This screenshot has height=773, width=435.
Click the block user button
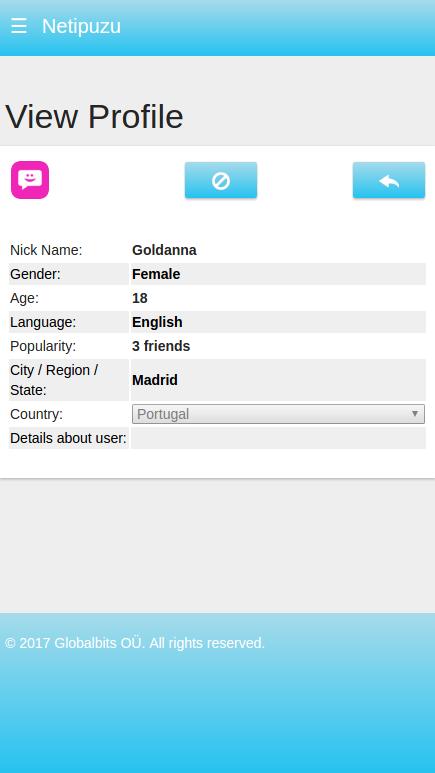click(221, 180)
